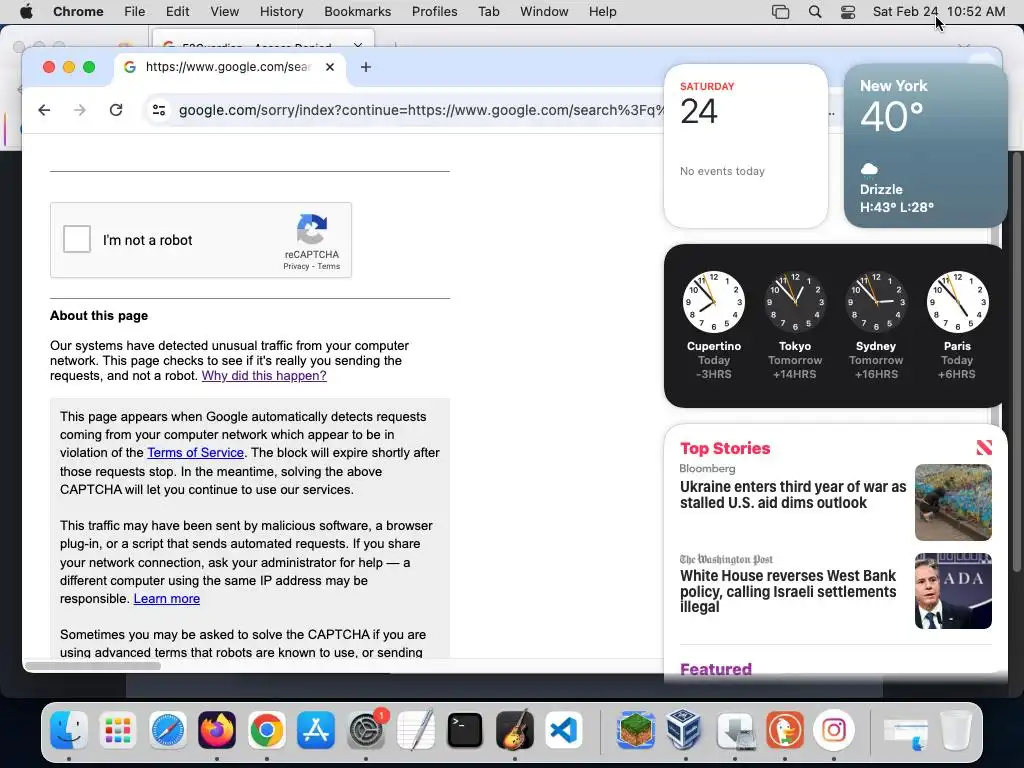The image size is (1024, 768).
Task: Click the Paris clock
Action: pyautogui.click(x=957, y=302)
